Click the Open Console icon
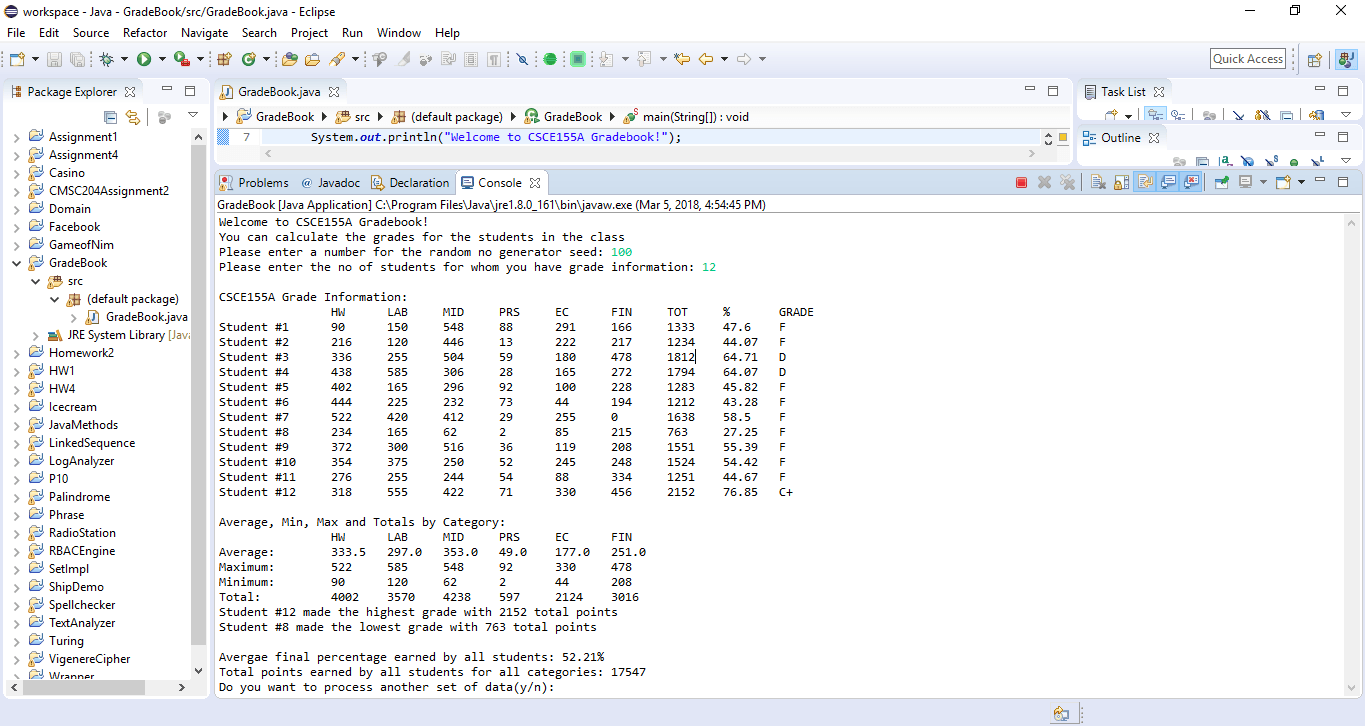 [x=1283, y=182]
